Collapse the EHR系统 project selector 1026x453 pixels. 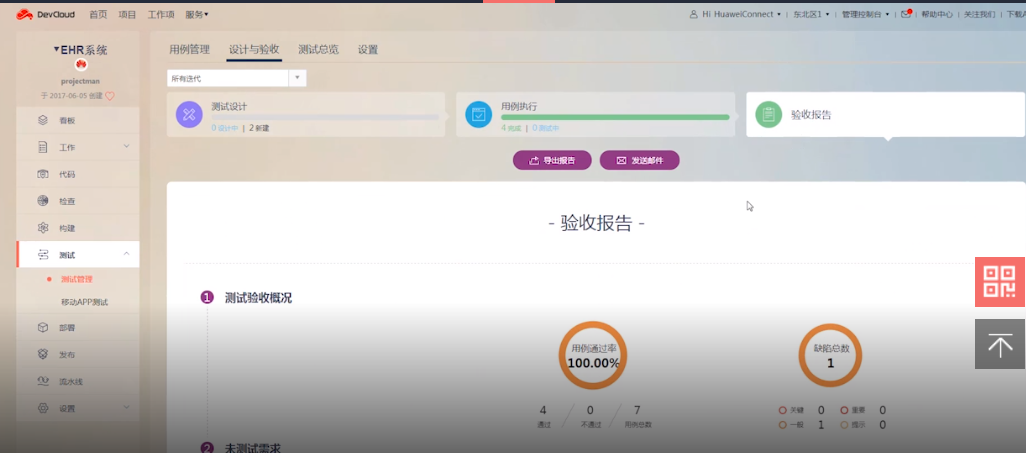(80, 50)
